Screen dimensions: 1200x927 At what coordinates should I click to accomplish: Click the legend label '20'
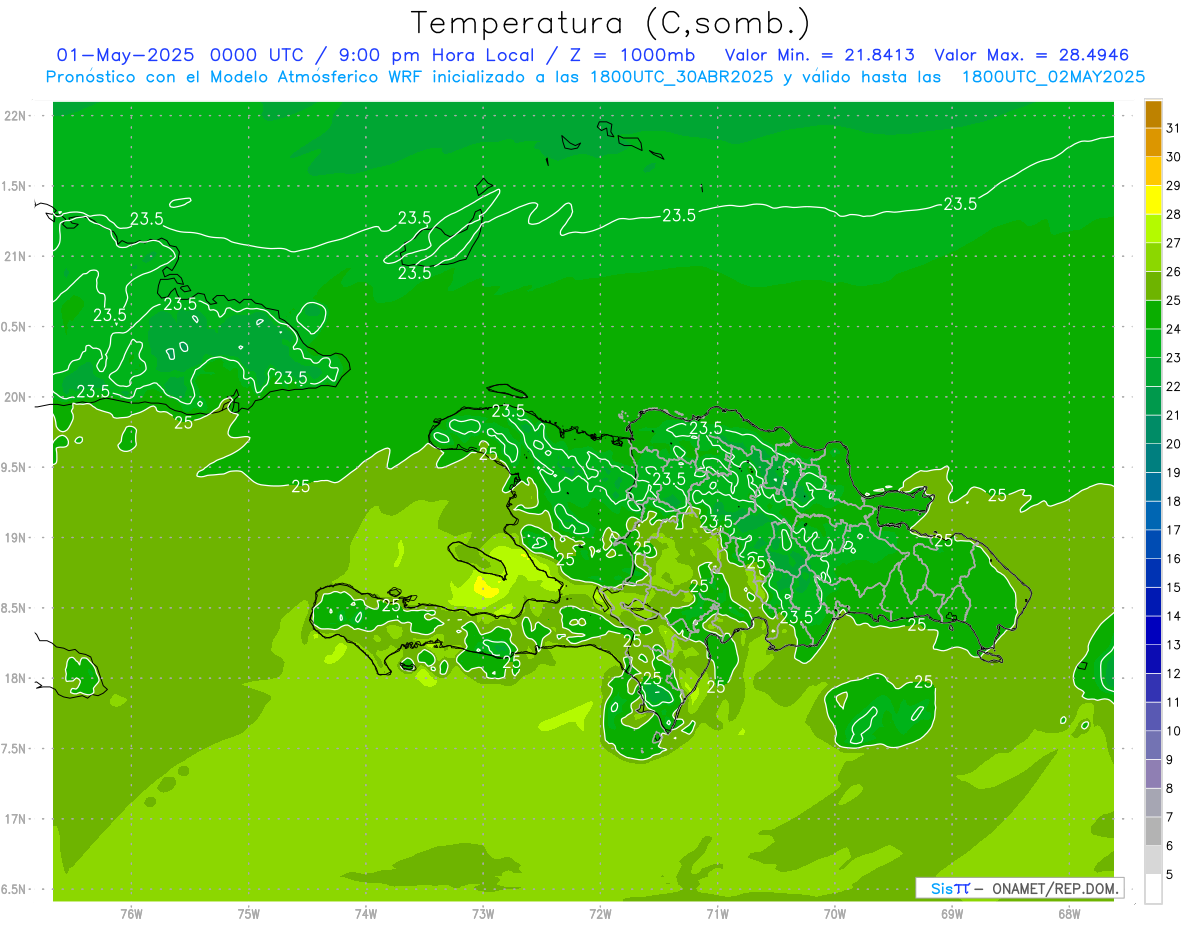pos(1173,444)
